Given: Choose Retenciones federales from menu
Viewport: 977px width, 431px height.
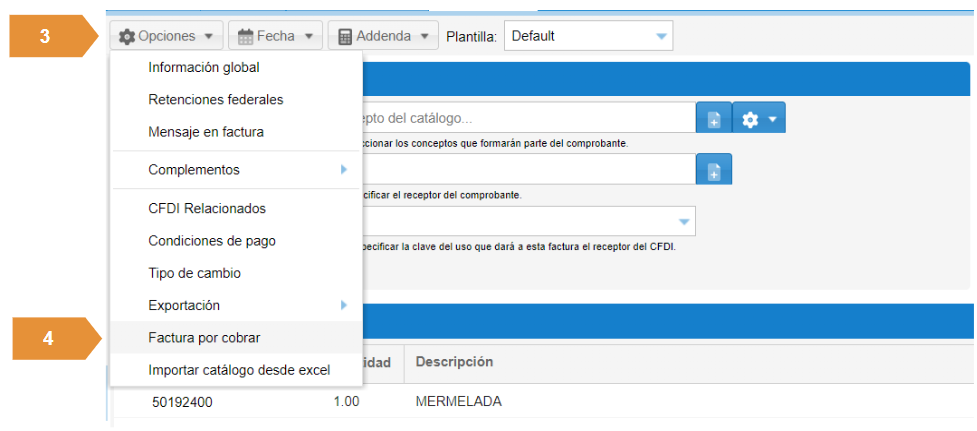Looking at the screenshot, I should pos(215,100).
